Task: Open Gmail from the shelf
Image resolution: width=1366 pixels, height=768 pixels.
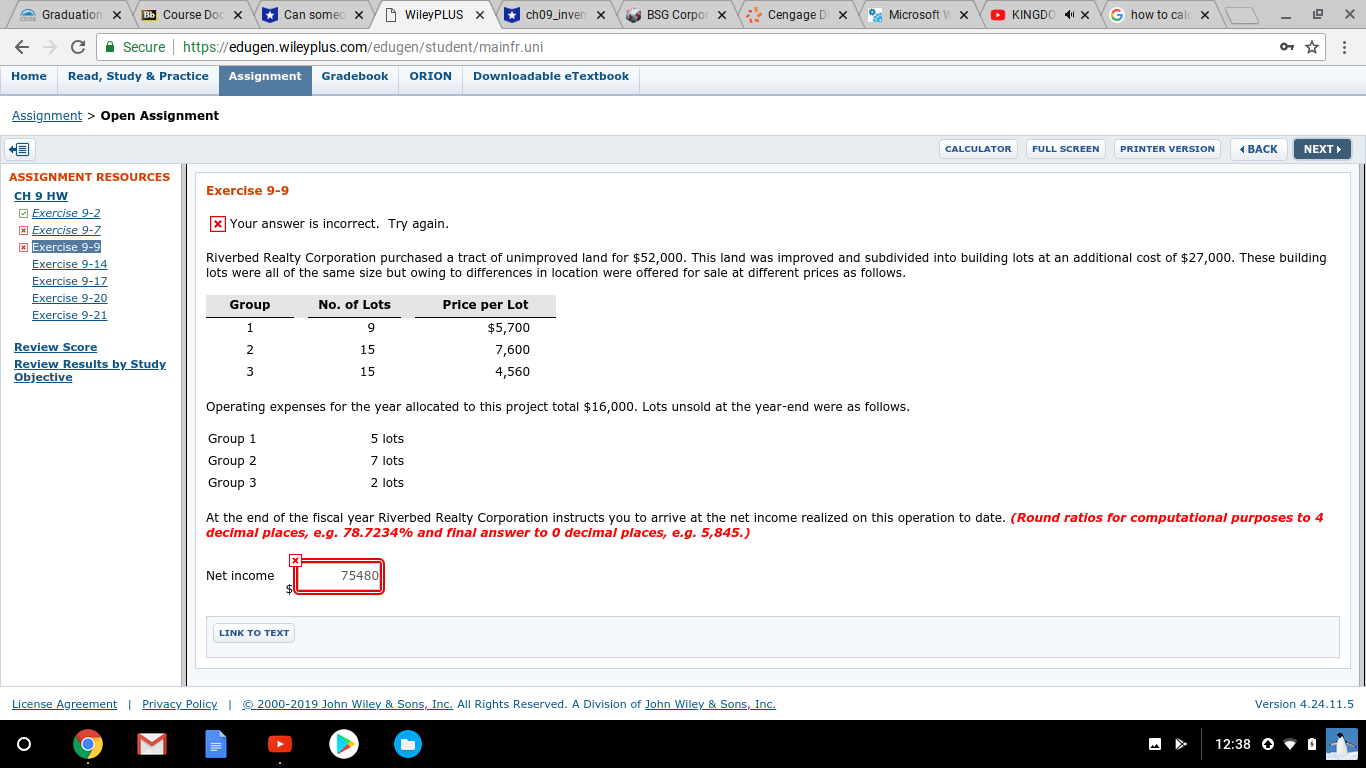Action: [152, 744]
